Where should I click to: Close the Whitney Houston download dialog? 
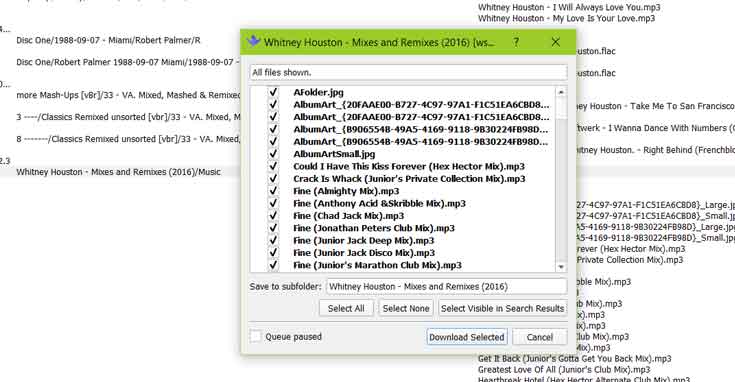click(x=555, y=42)
